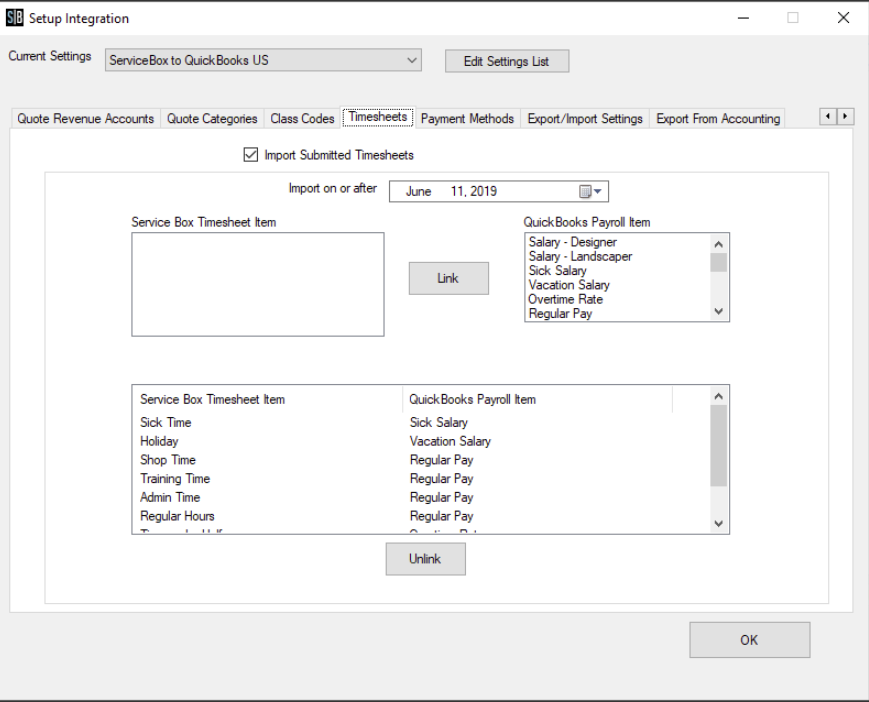
Task: Click down arrow of QuickBooks Payroll Item list
Action: (718, 311)
